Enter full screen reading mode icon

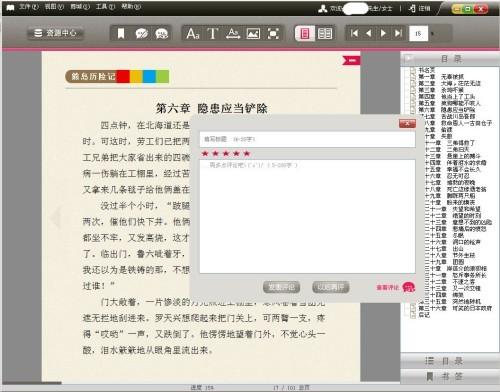pyautogui.click(x=273, y=34)
